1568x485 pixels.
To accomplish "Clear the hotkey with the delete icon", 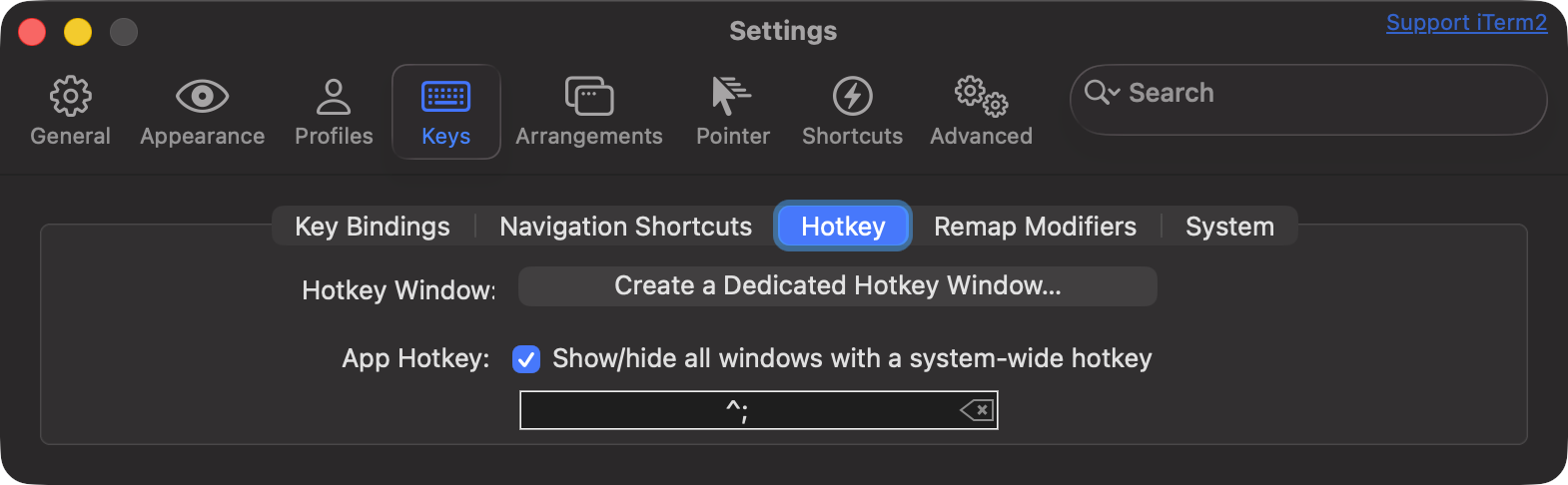I will pos(977,410).
